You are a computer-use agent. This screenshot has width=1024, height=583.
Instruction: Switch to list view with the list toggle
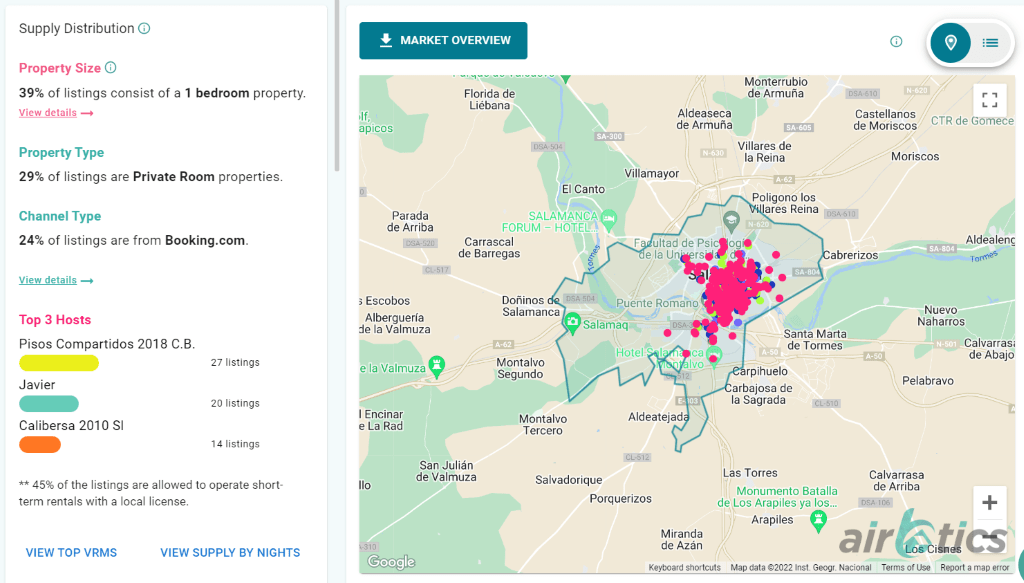pyautogui.click(x=990, y=43)
